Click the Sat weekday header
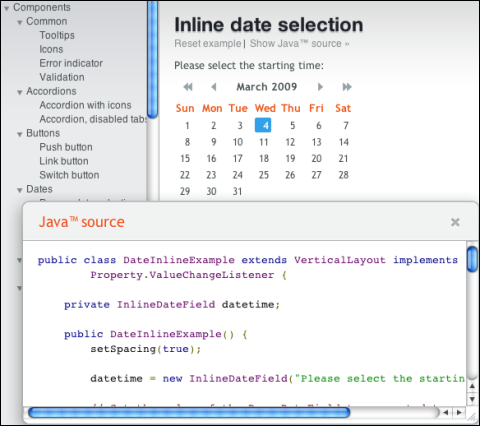 (343, 108)
